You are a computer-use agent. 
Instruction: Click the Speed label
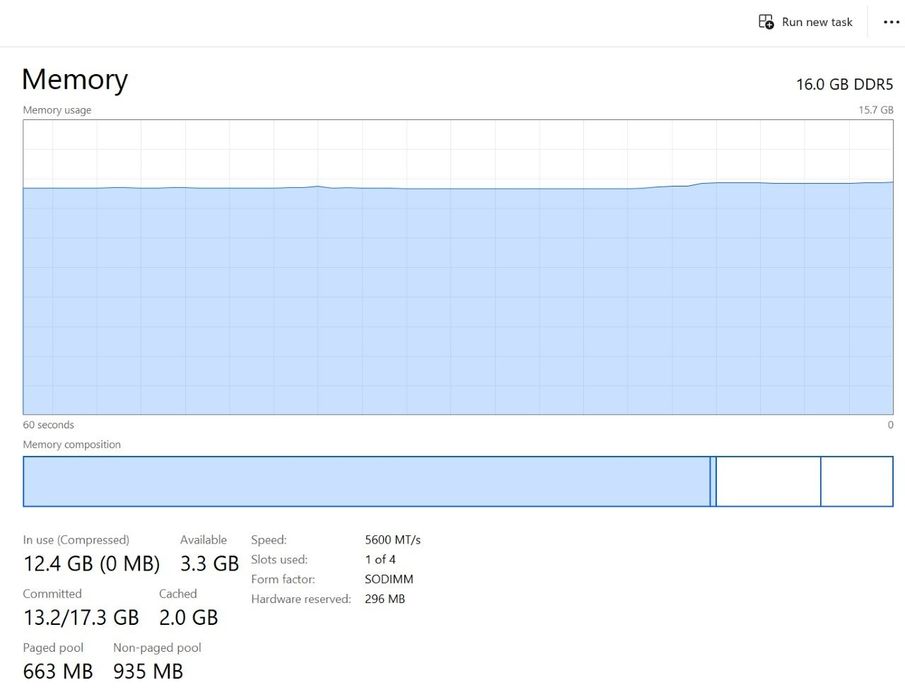click(x=269, y=540)
